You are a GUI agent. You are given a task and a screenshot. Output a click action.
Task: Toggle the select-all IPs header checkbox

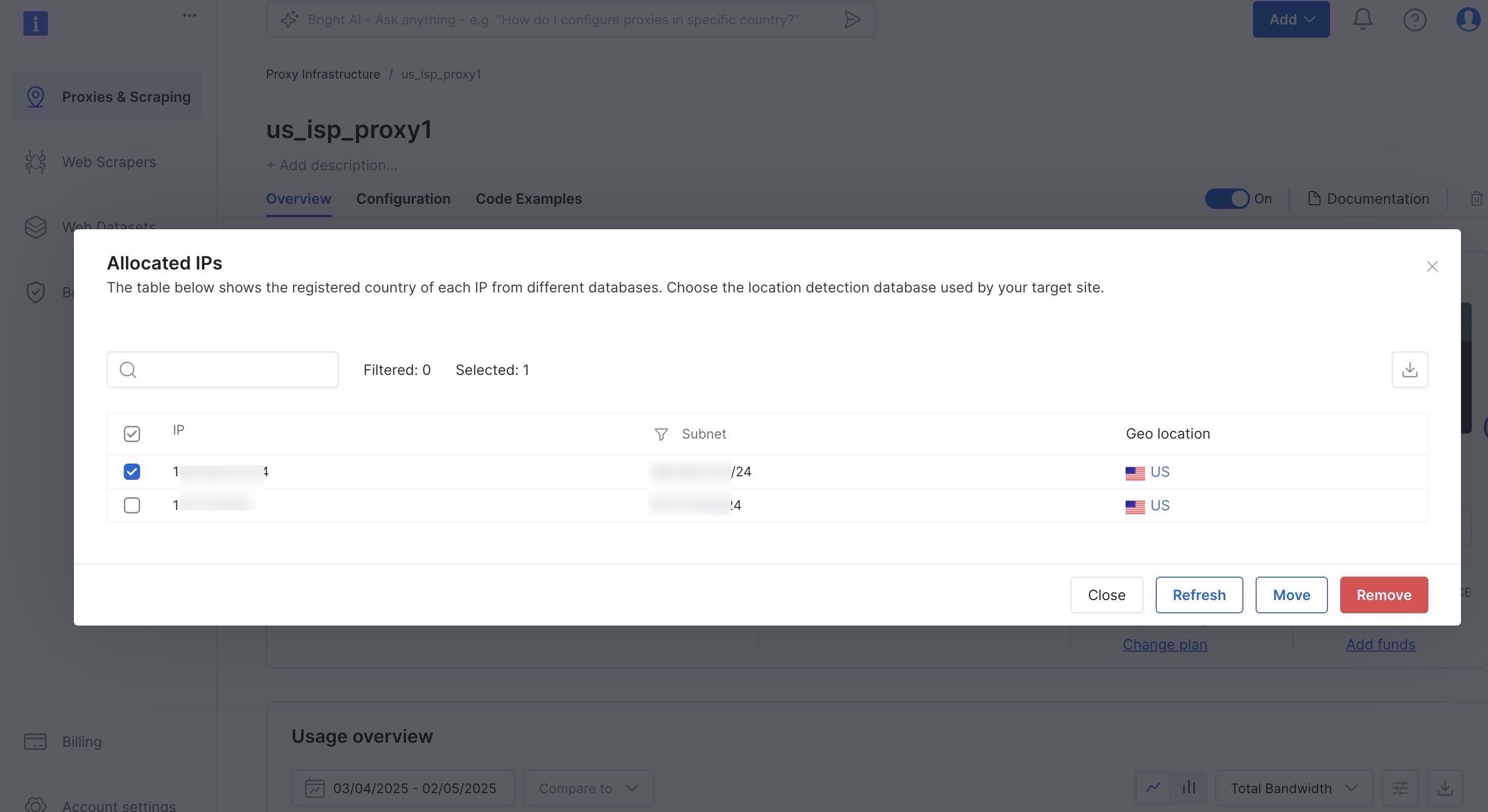pyautogui.click(x=131, y=435)
